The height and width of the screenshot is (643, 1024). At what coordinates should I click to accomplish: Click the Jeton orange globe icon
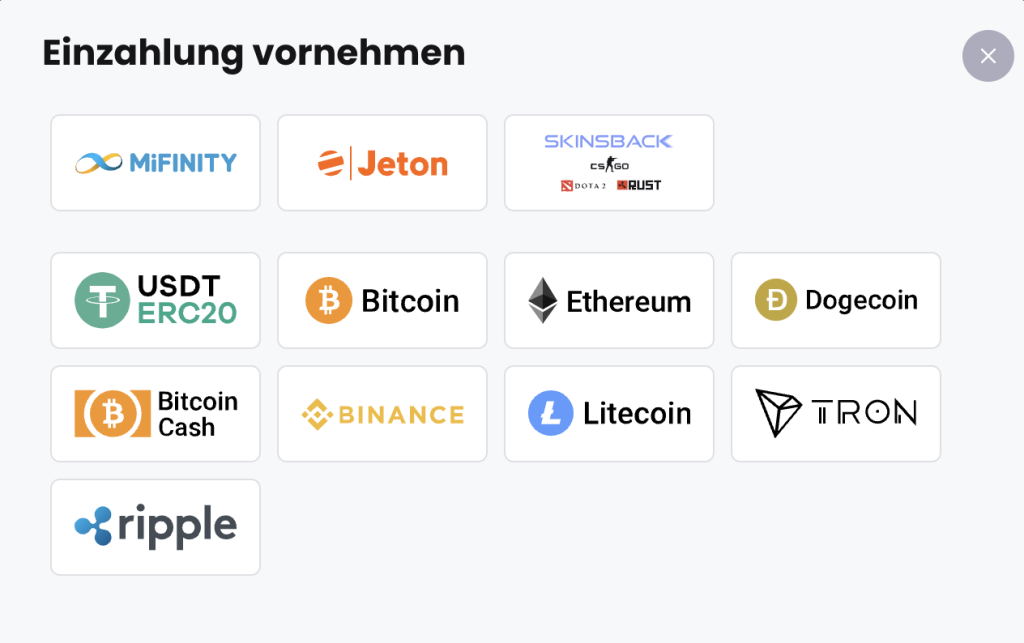click(x=330, y=163)
